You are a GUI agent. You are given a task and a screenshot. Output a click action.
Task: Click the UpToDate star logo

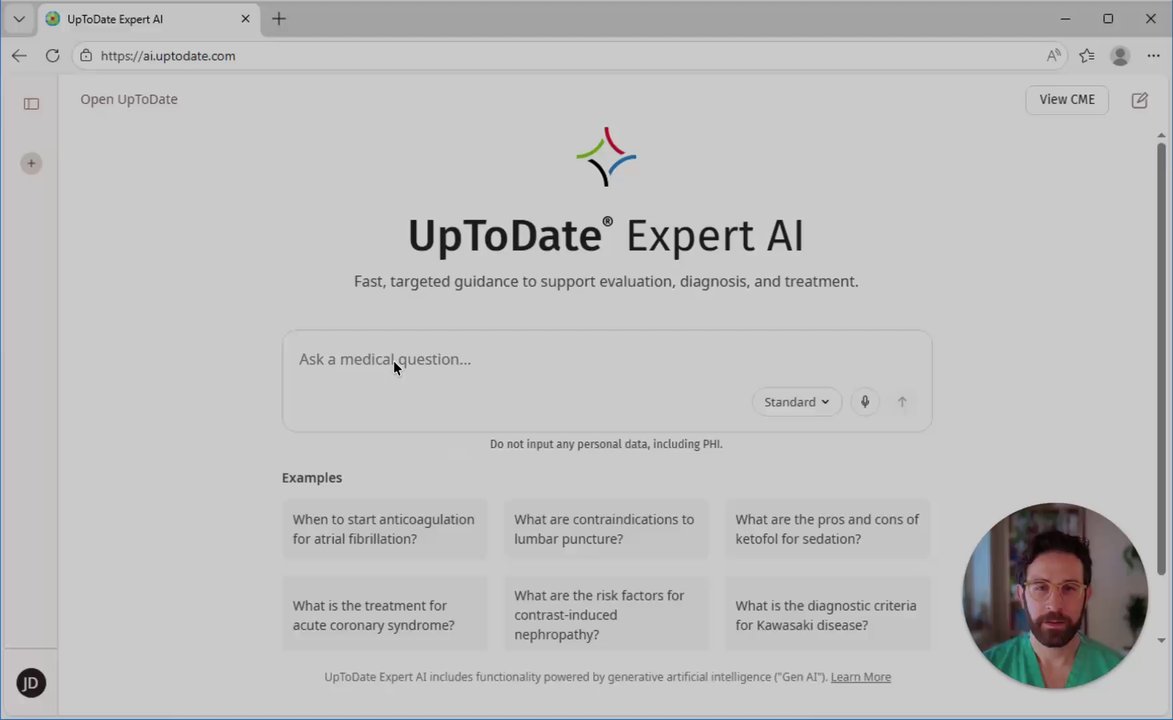pos(606,156)
